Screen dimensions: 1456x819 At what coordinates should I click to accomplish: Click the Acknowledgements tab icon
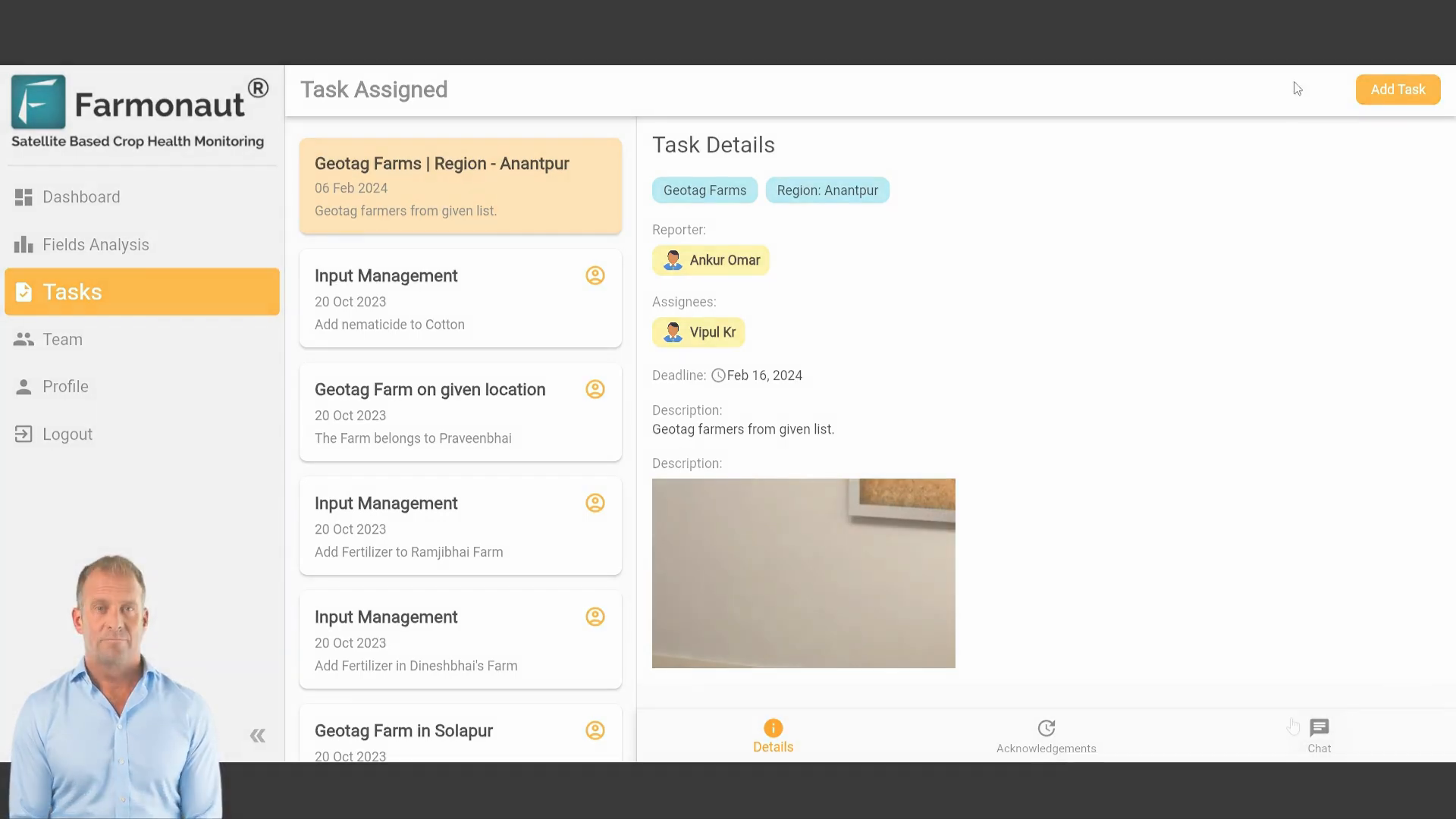1046,727
